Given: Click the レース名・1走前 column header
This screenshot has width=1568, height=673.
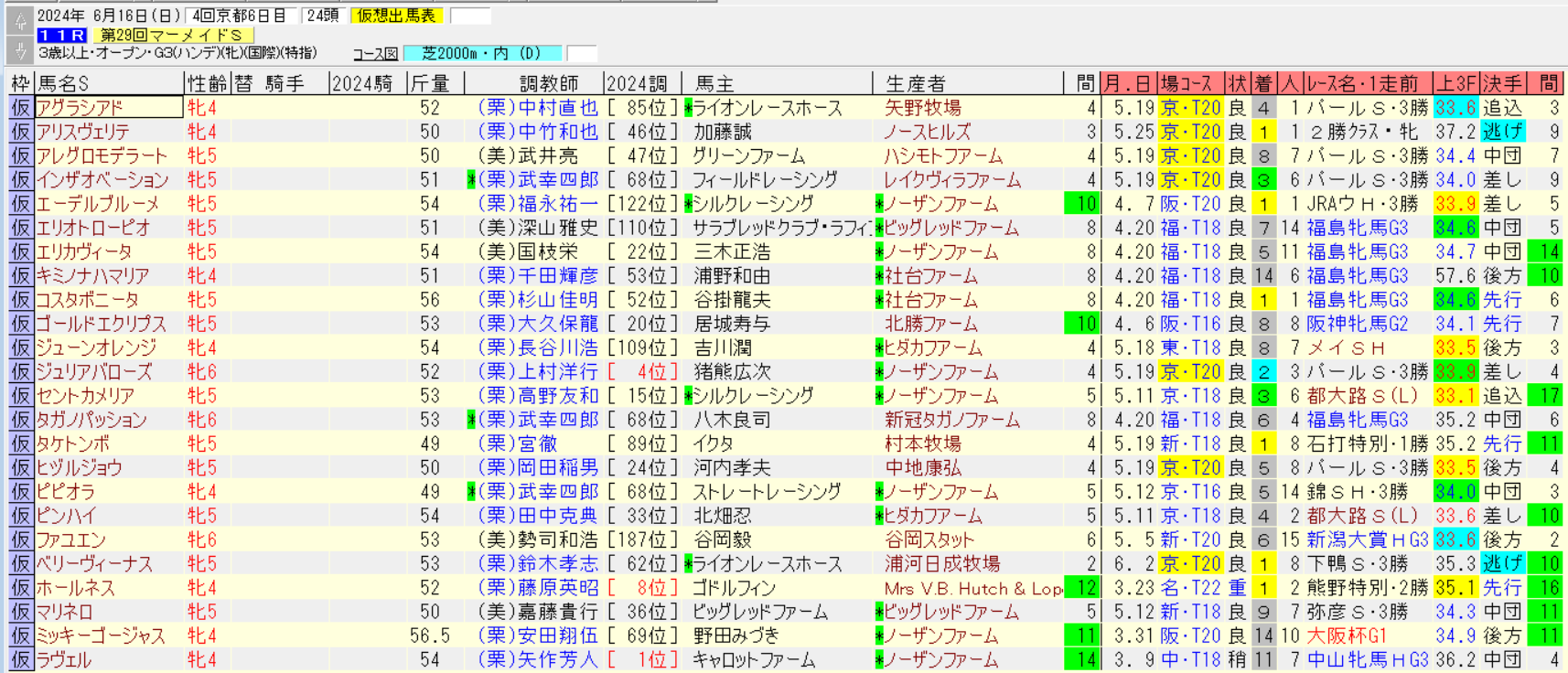Looking at the screenshot, I should (1367, 83).
